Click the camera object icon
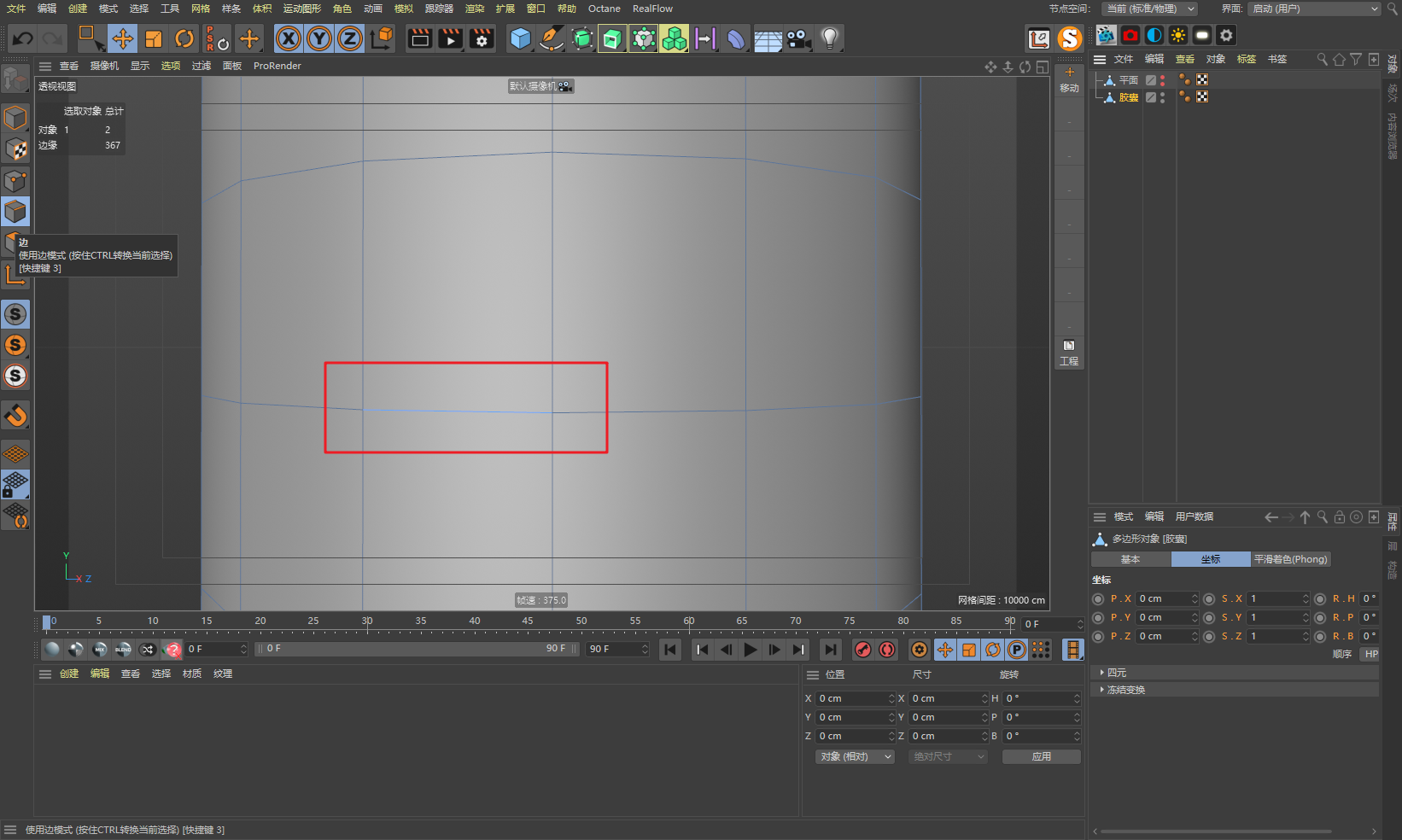The height and width of the screenshot is (840, 1402). [799, 38]
